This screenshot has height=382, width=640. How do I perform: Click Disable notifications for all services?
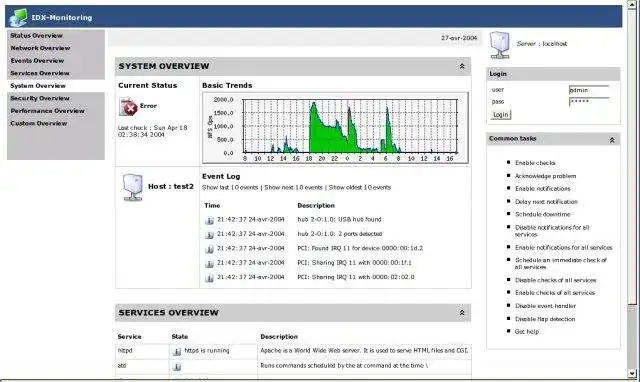(552, 231)
